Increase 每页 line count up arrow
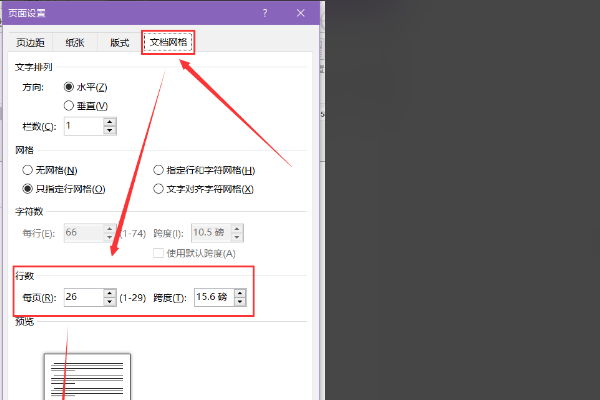 click(x=110, y=293)
